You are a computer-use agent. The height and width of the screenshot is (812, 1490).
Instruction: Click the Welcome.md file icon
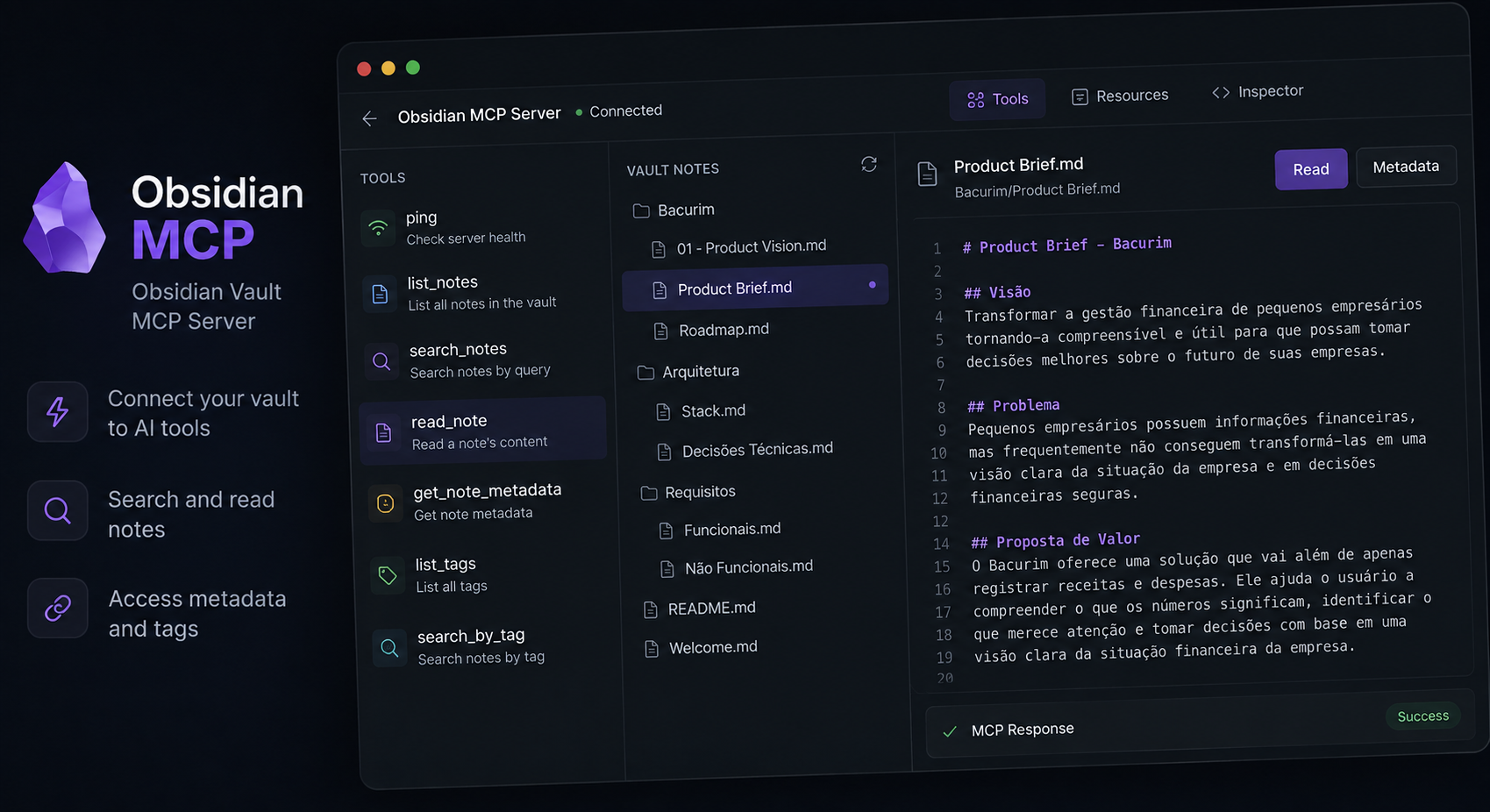pyautogui.click(x=652, y=649)
